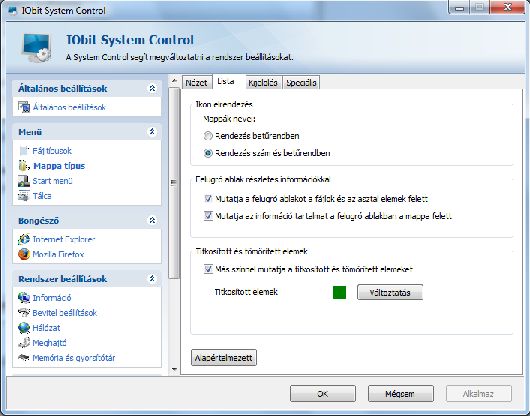Open the Mozilla Firefox icon in sidebar
This screenshot has width=530, height=416.
tap(24, 254)
